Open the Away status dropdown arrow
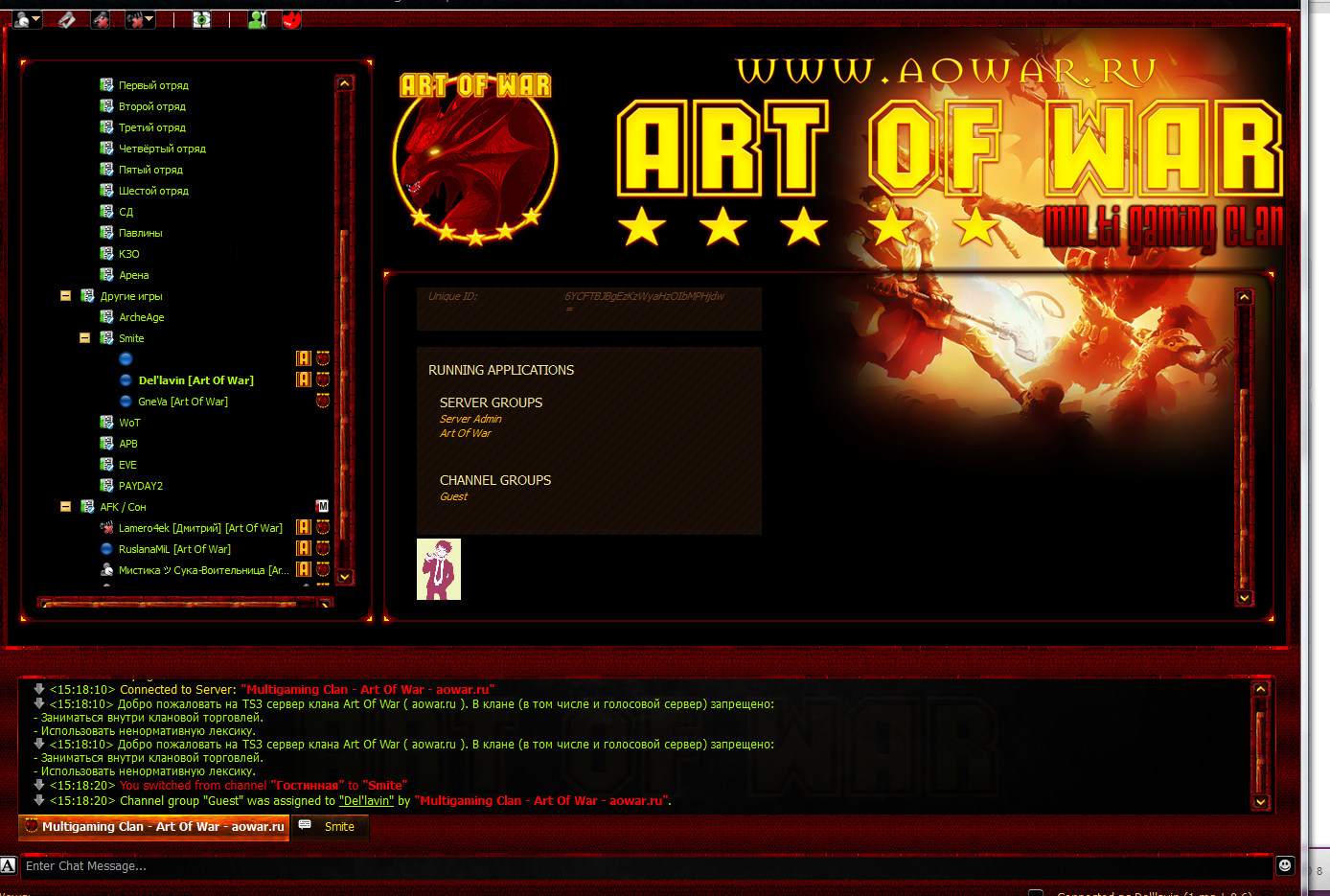 (36, 19)
